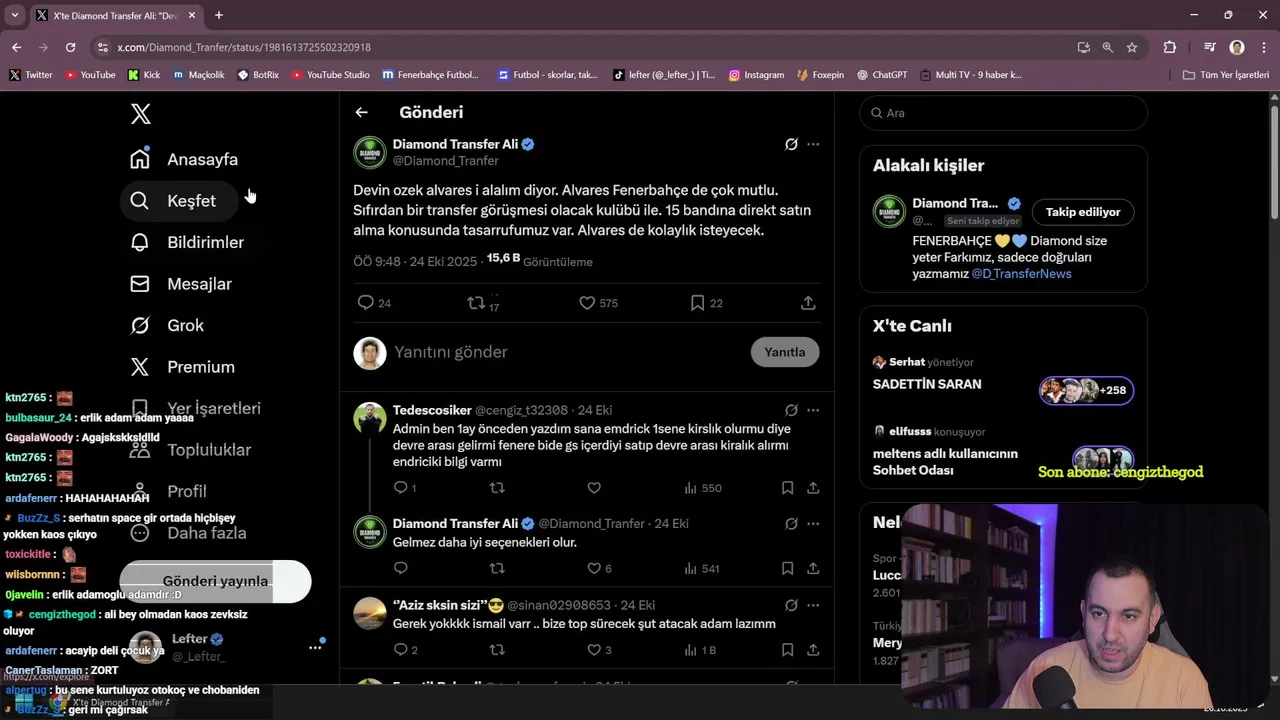Bookmark Tedescosiker's comment
The width and height of the screenshot is (1280, 720).
click(x=787, y=488)
